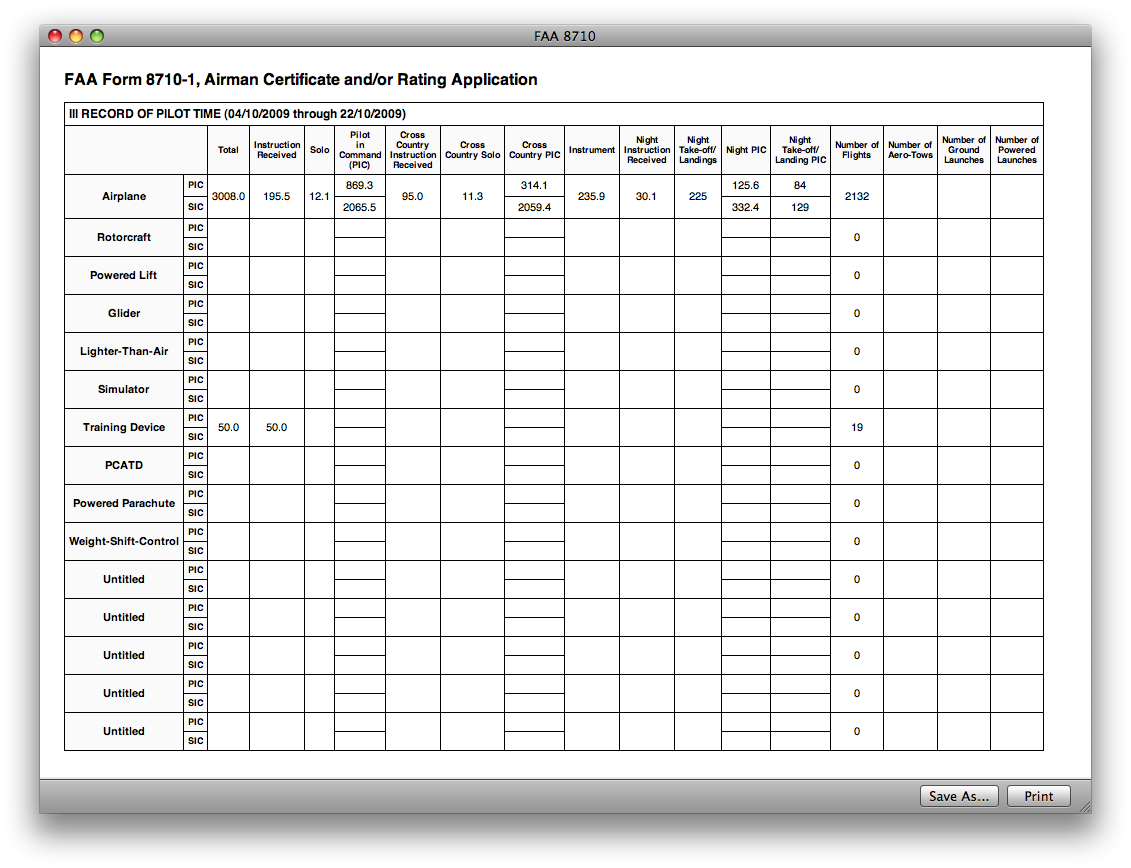This screenshot has height=868, width=1131.
Task: Click night landing PIC value 84
Action: (x=800, y=185)
